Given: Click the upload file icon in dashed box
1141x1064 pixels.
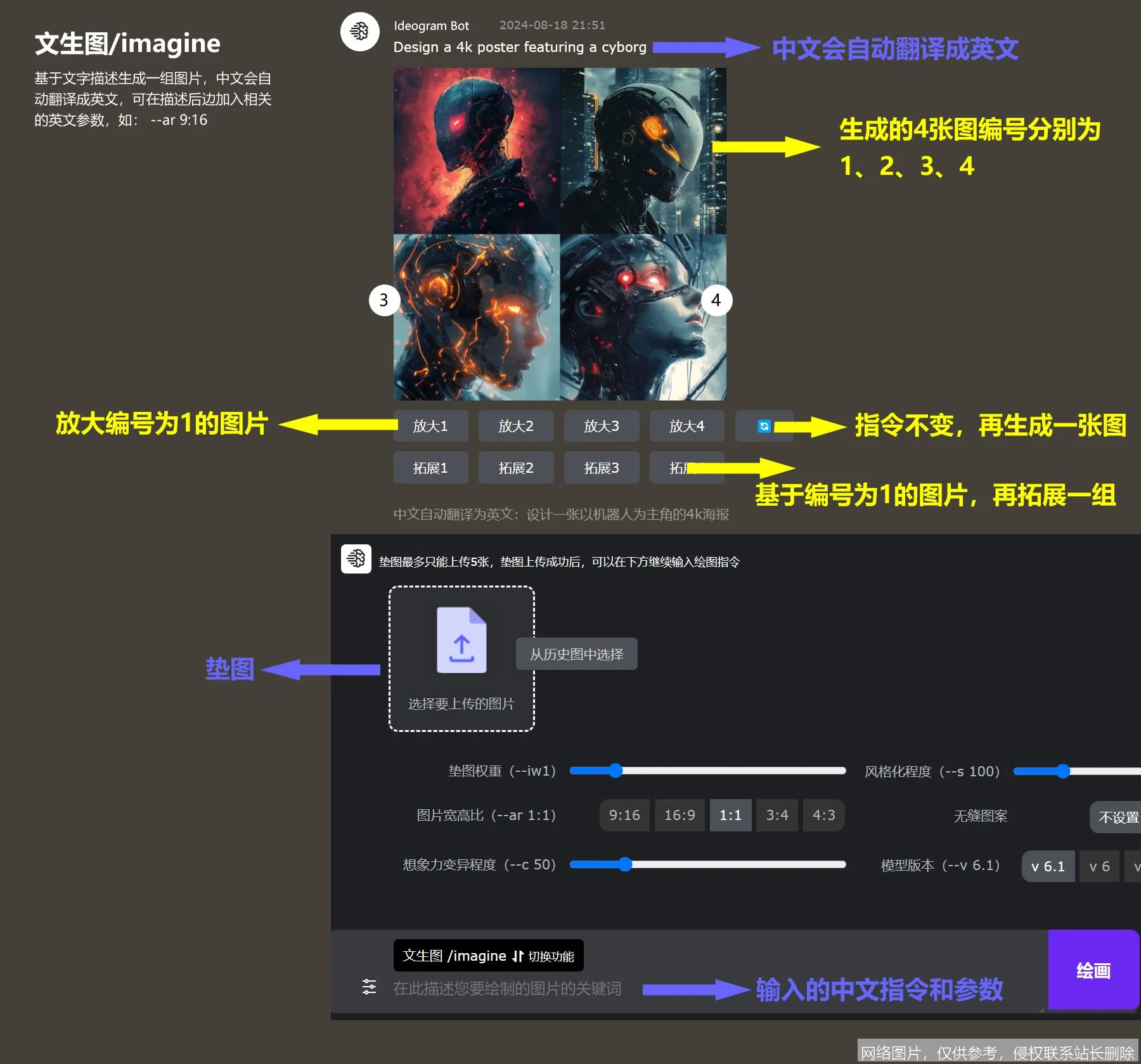Looking at the screenshot, I should pyautogui.click(x=461, y=640).
